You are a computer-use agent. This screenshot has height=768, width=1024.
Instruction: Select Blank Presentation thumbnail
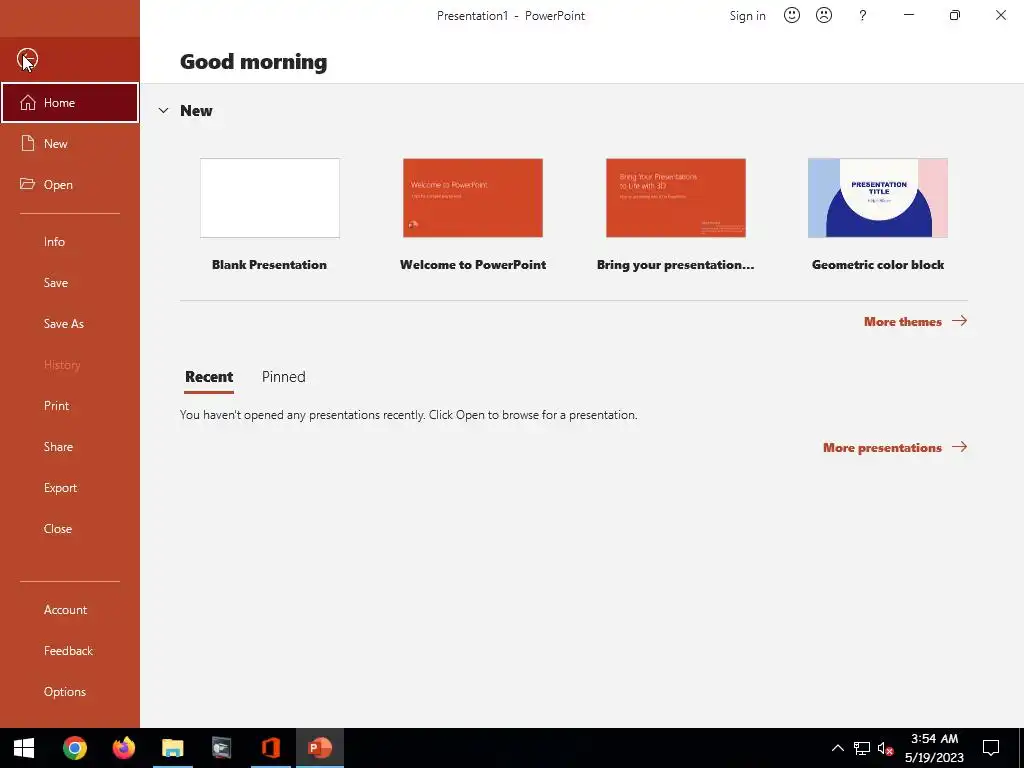click(x=270, y=198)
